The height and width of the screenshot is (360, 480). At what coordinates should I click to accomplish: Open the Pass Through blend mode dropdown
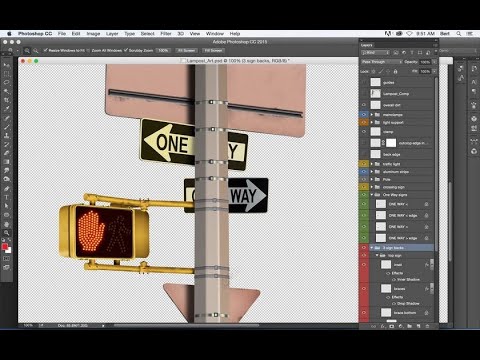382,62
